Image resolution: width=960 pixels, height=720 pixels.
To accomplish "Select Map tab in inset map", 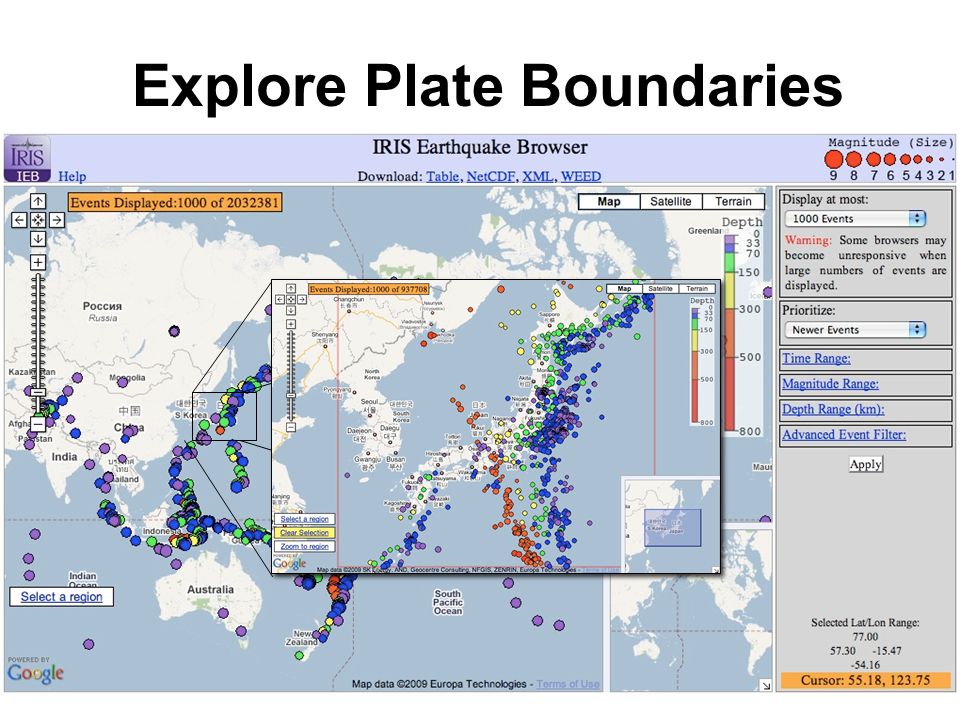I will pyautogui.click(x=624, y=288).
